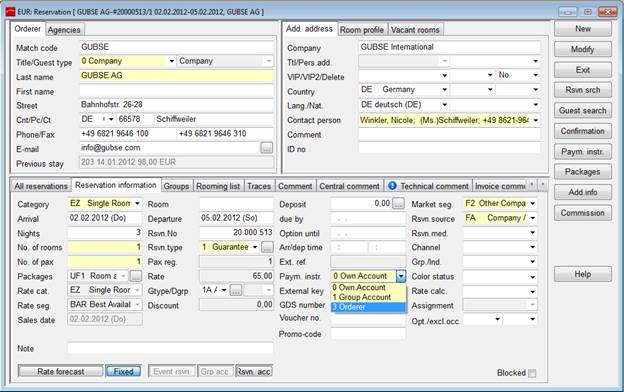
Task: Collapse the Paym. instr. dropdown arrow
Action: click(401, 276)
